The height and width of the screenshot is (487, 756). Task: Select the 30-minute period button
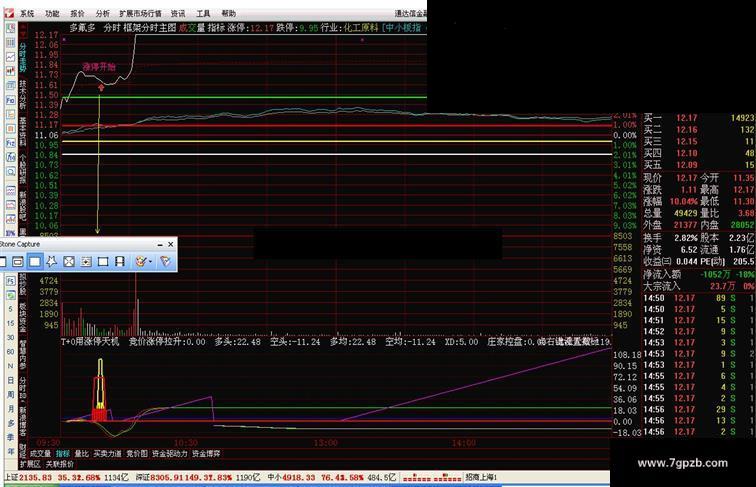coord(11,338)
